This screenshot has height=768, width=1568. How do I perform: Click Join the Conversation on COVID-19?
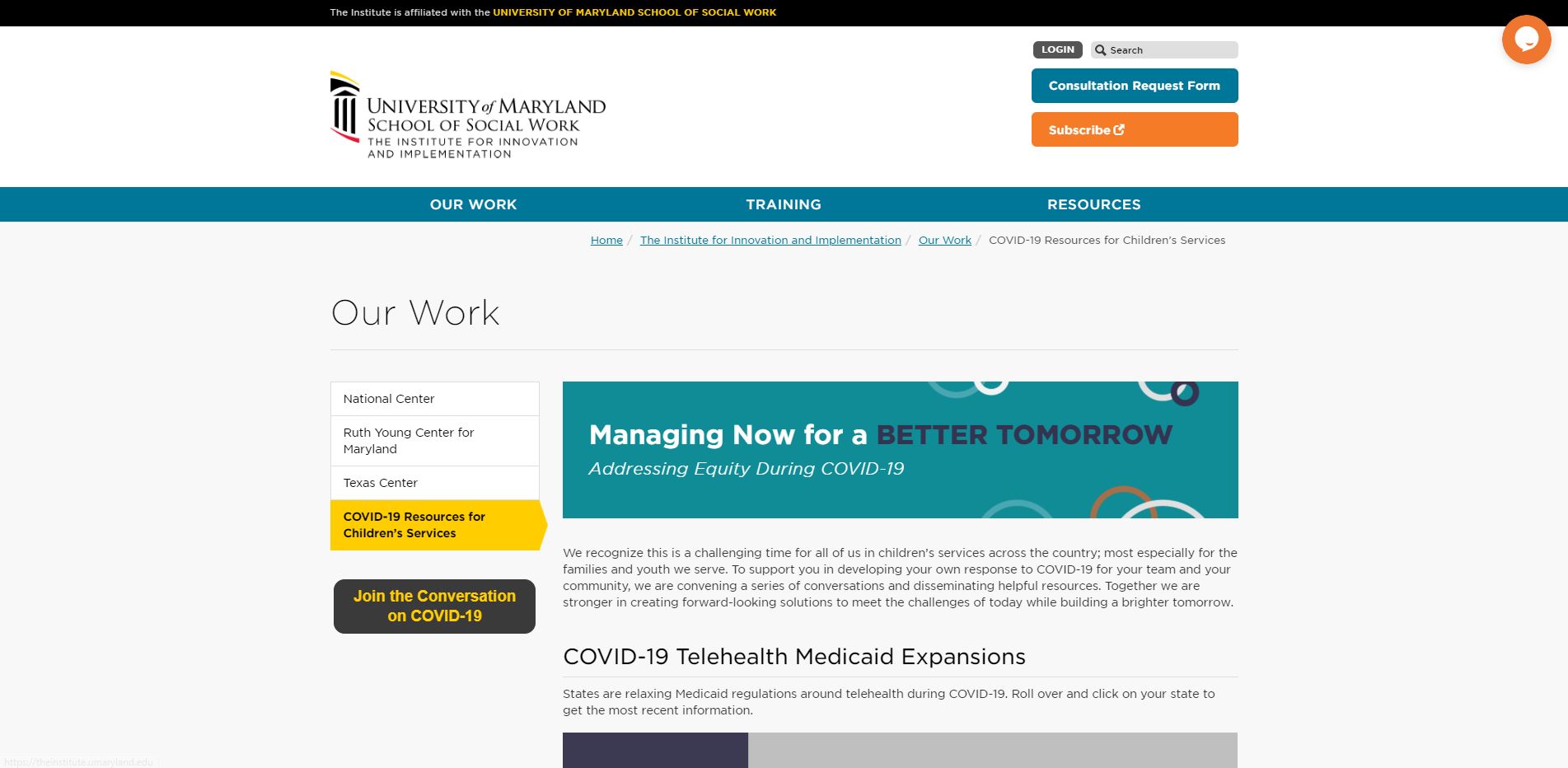point(434,606)
